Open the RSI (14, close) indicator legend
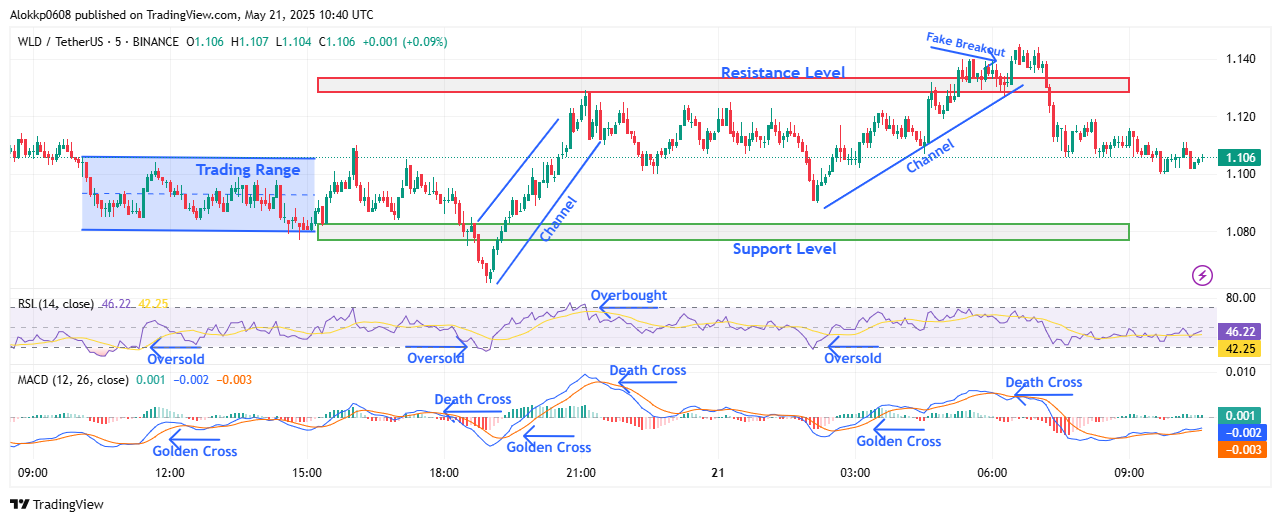The height and width of the screenshot is (522, 1281). click(56, 303)
